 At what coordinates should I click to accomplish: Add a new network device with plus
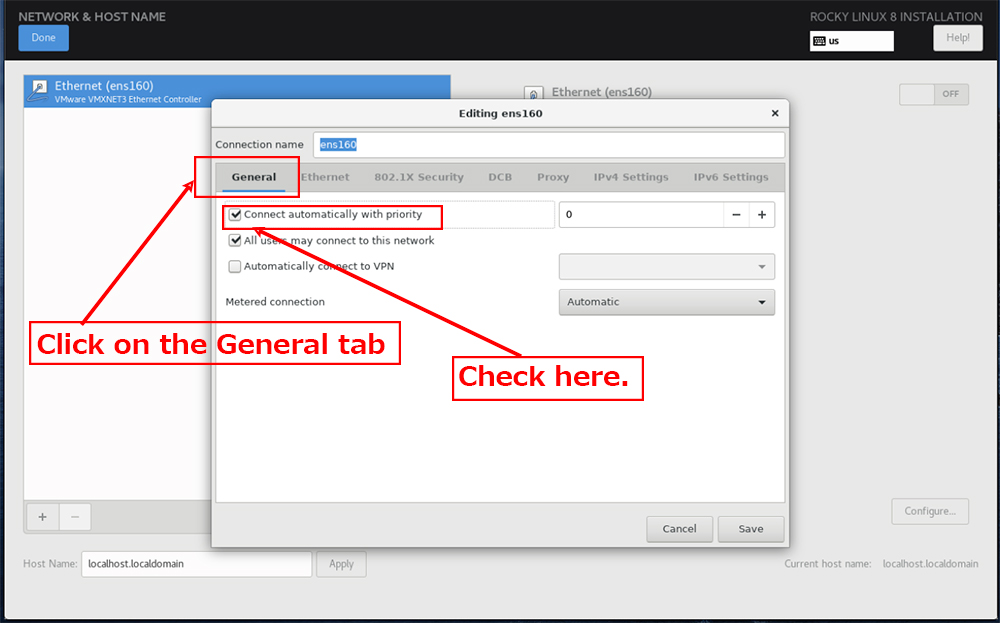tap(42, 517)
